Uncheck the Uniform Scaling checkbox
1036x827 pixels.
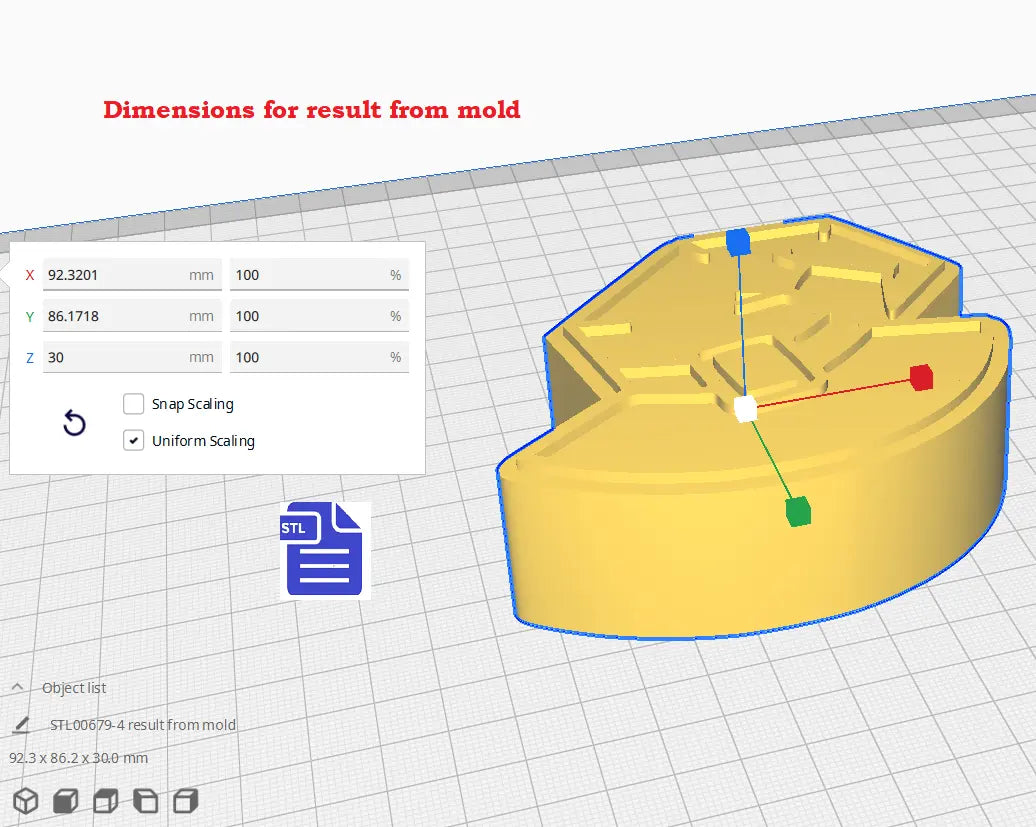tap(134, 440)
